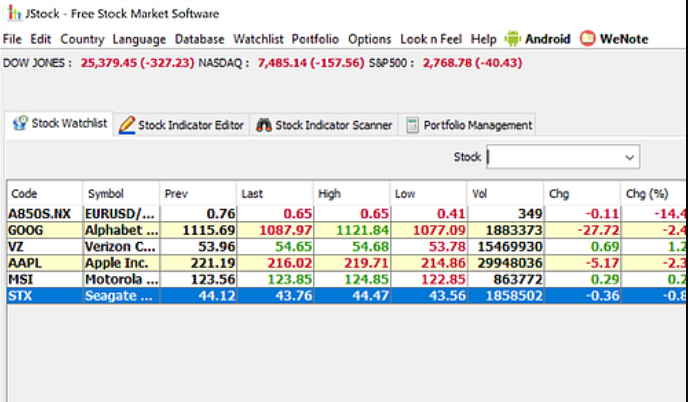Click the WeNote notepad icon
Image resolution: width=688 pixels, height=402 pixels.
(588, 39)
